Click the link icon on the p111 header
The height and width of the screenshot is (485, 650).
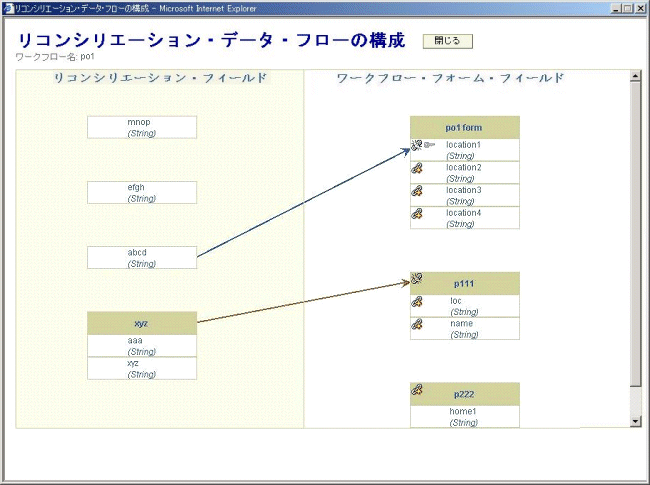click(417, 278)
